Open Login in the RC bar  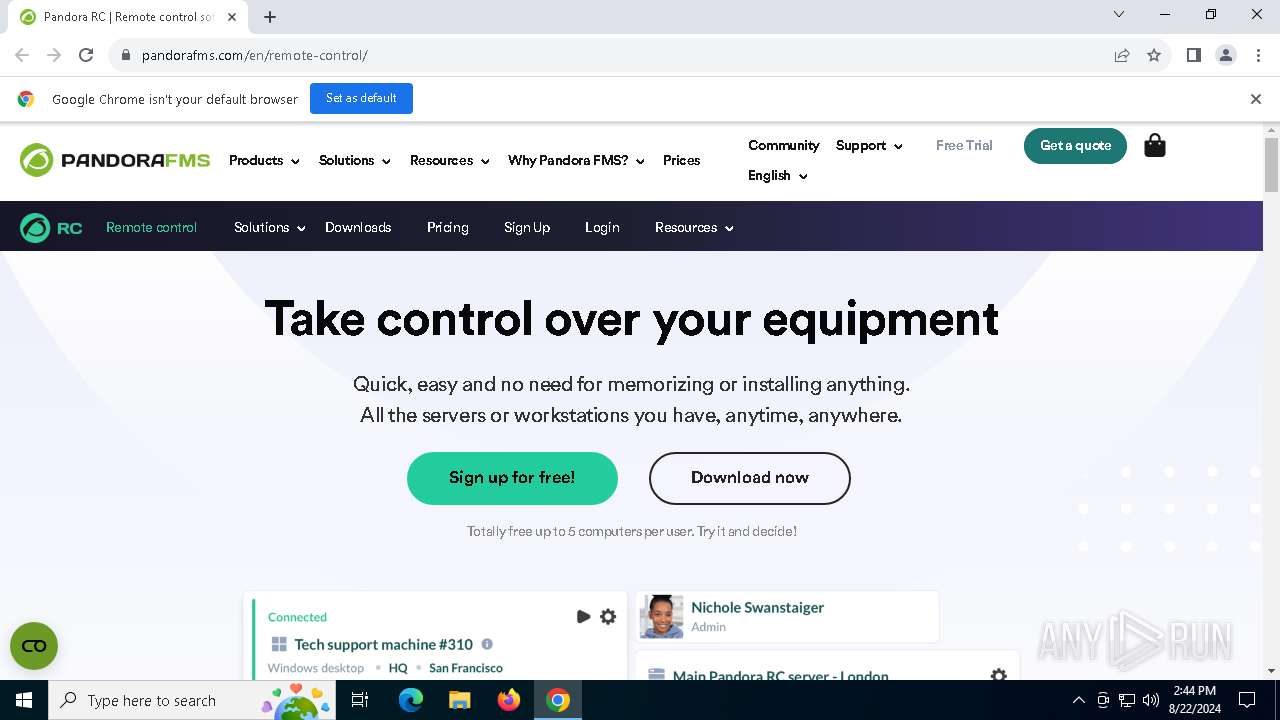[602, 228]
